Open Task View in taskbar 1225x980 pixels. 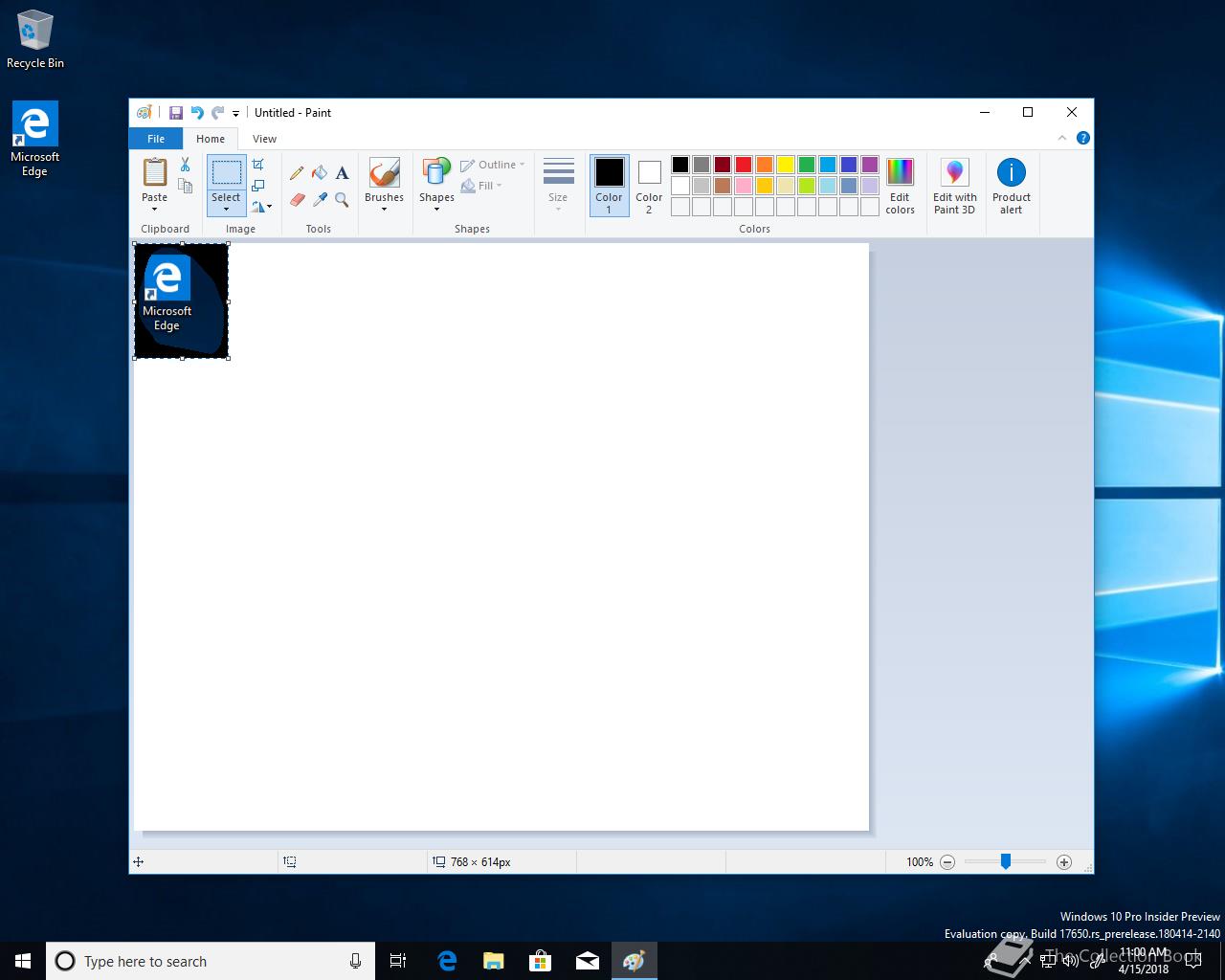(x=398, y=961)
